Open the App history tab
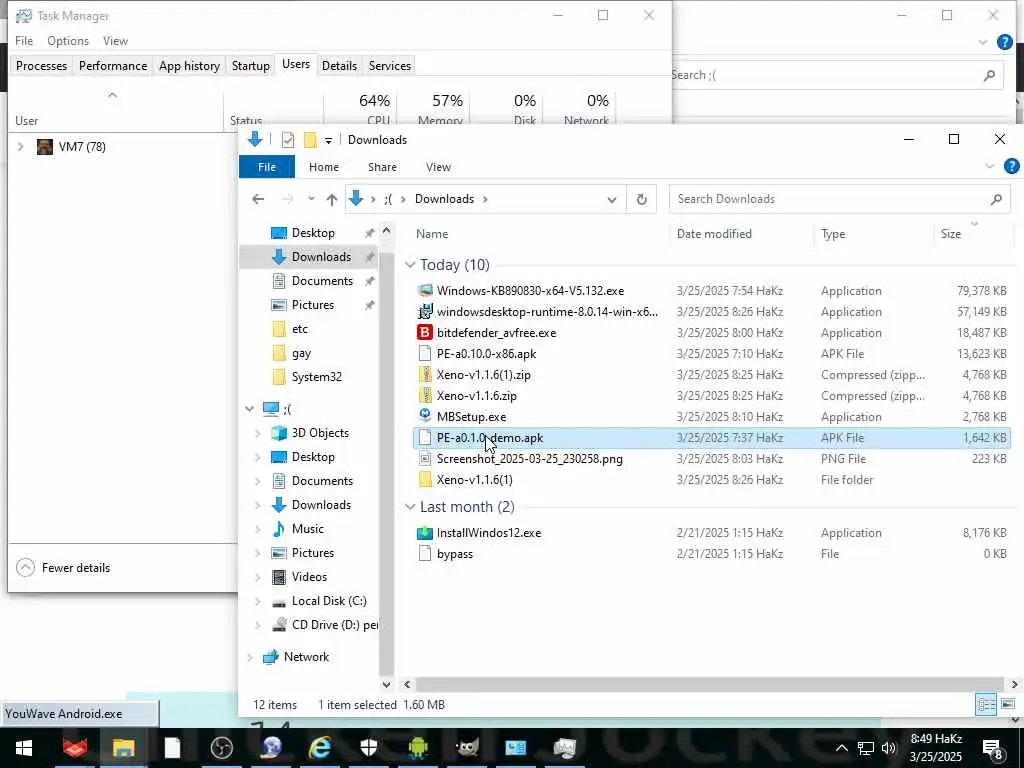This screenshot has height=768, width=1024. 189,66
